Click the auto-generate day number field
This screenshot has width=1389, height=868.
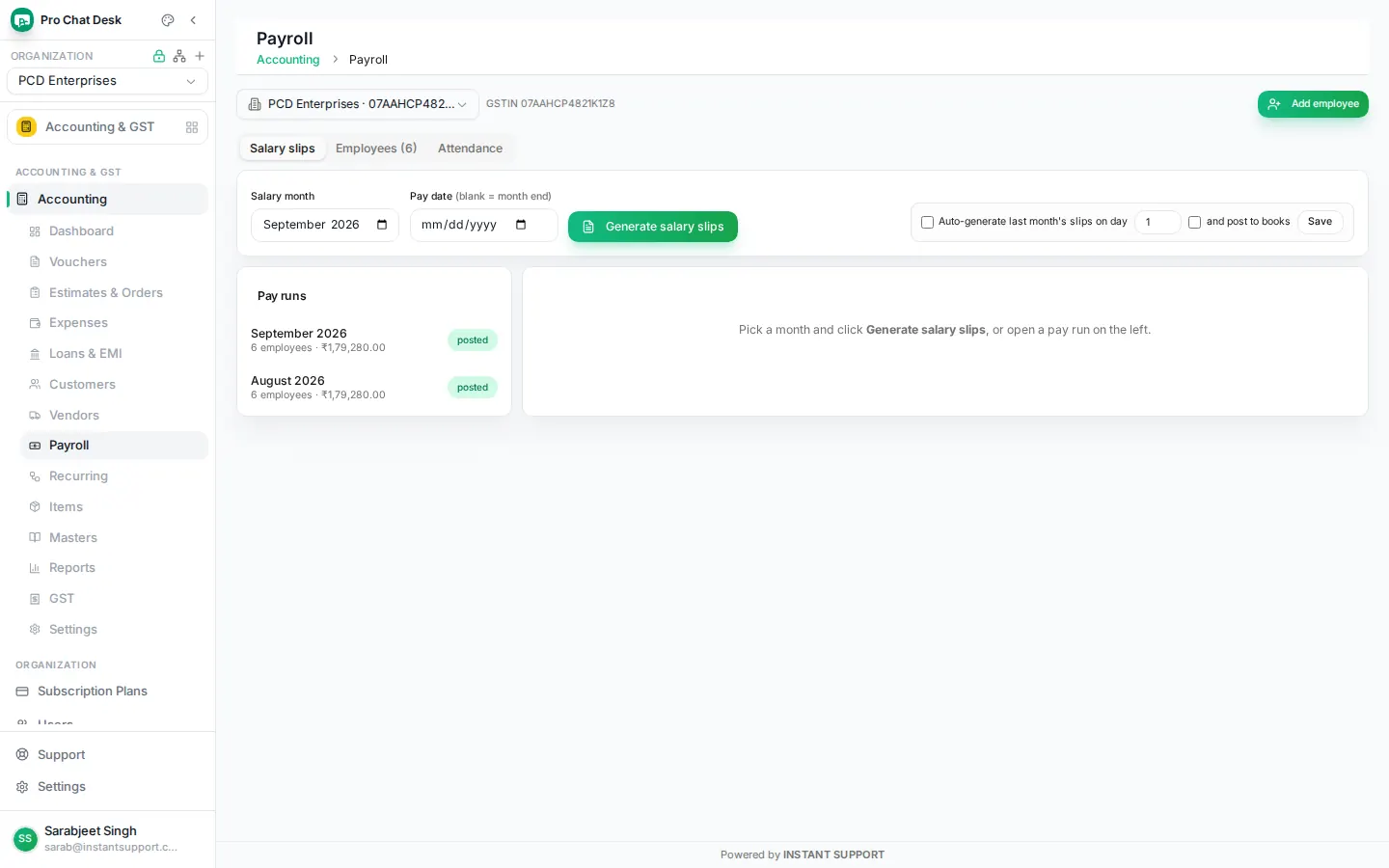point(1157,222)
